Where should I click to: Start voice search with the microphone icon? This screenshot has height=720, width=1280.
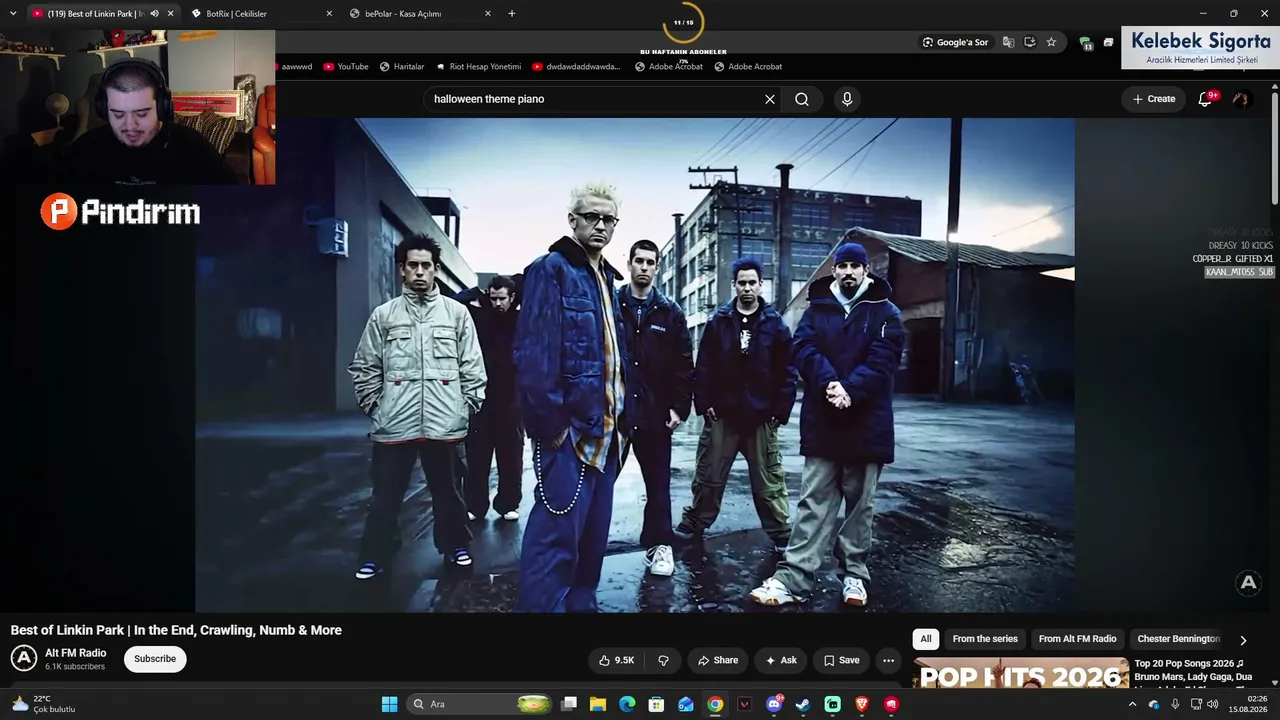(x=847, y=99)
